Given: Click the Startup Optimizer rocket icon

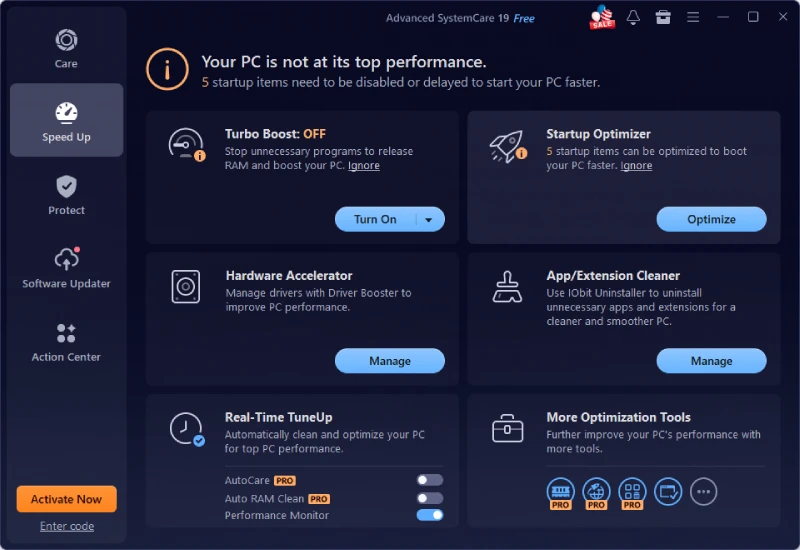Looking at the screenshot, I should 508,146.
